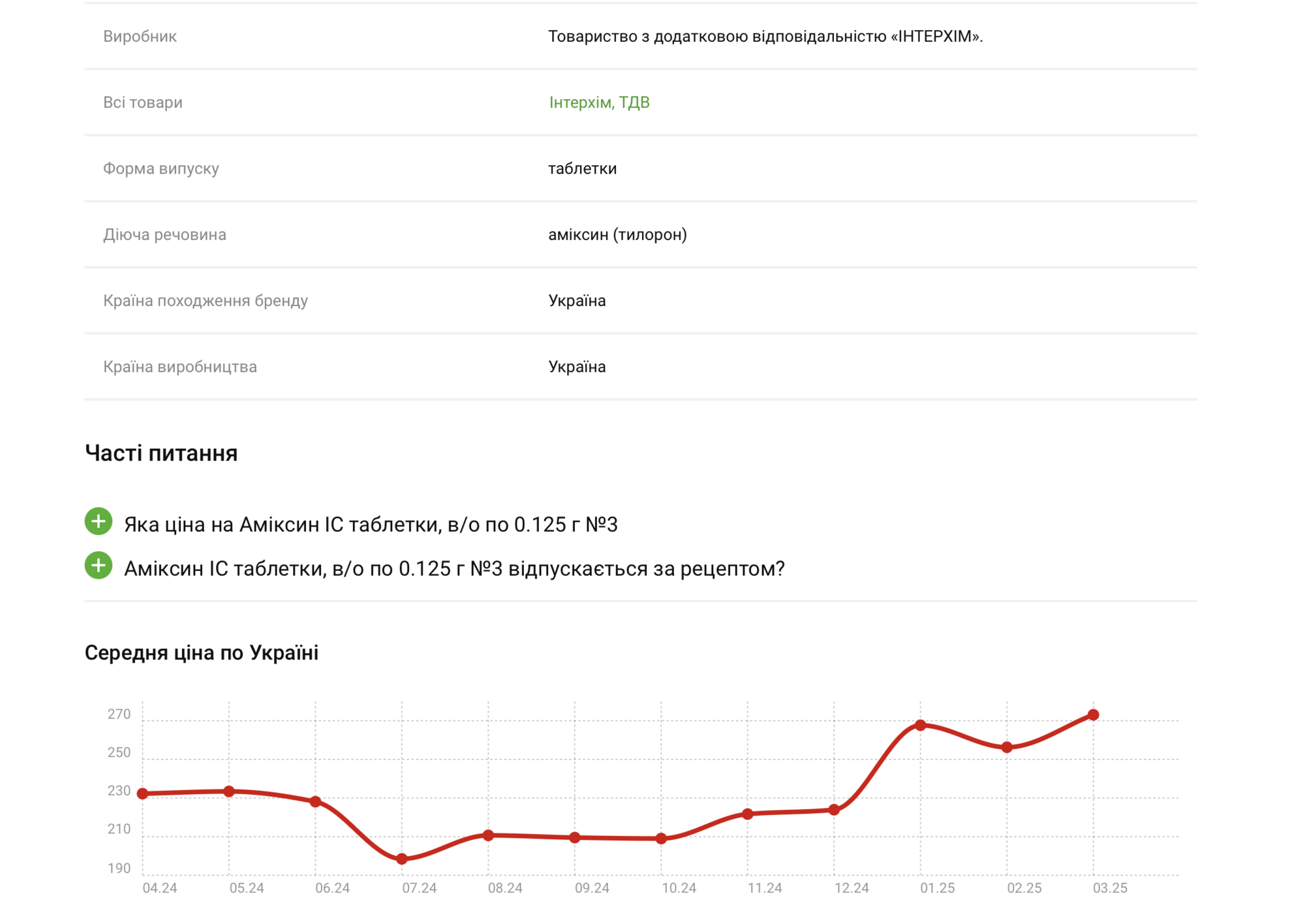
Task: Open the Інтерхім, ТДВ manufacturer link
Action: [599, 102]
